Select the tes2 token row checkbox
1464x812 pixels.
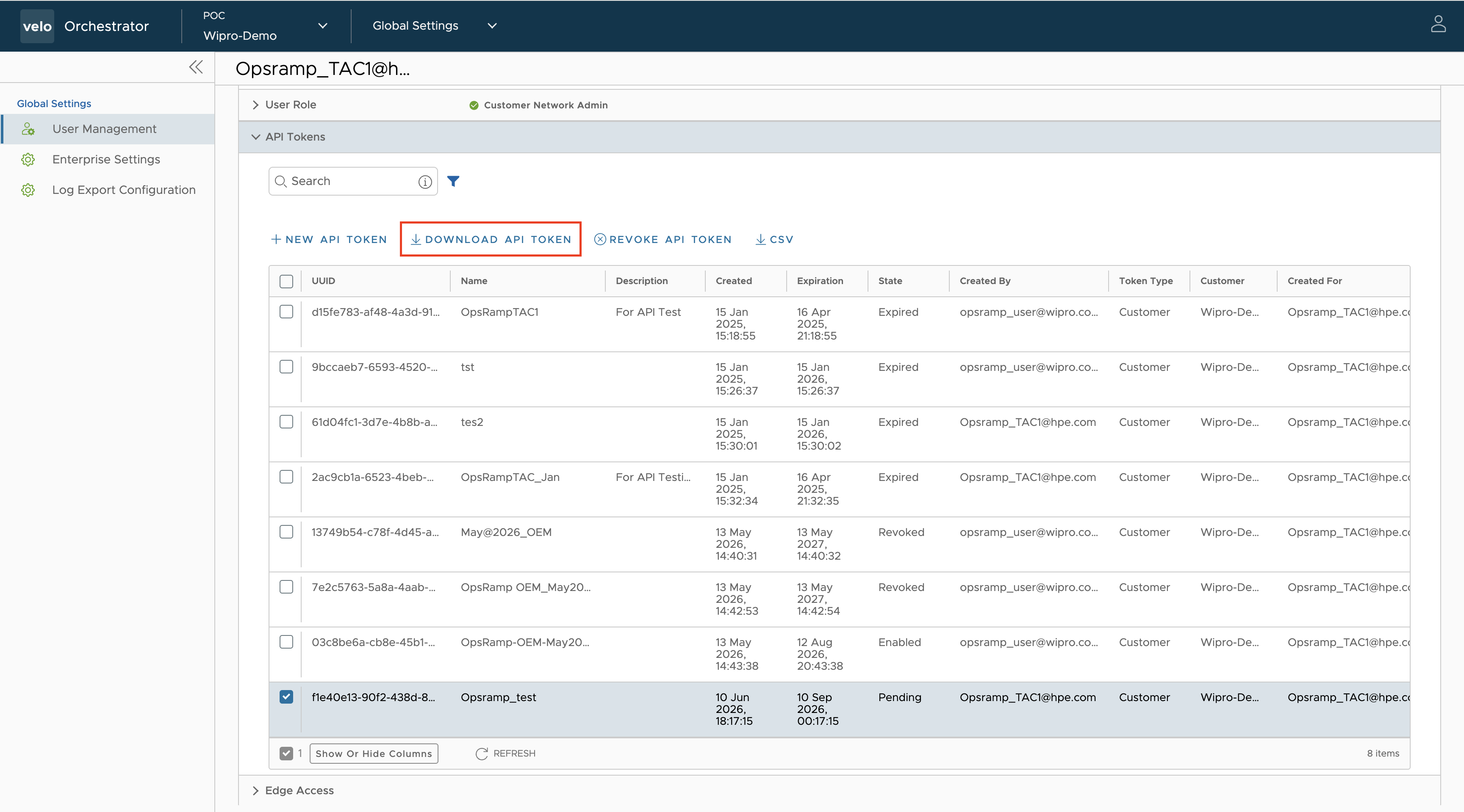(x=286, y=422)
